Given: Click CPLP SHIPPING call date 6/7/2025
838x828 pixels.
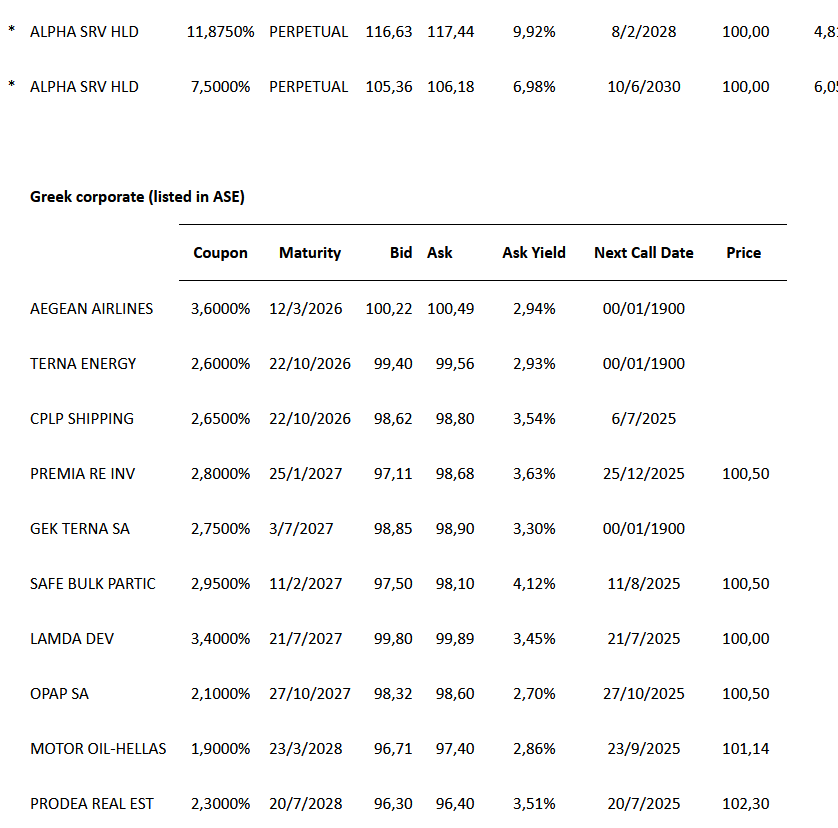Looking at the screenshot, I should click(x=644, y=419).
